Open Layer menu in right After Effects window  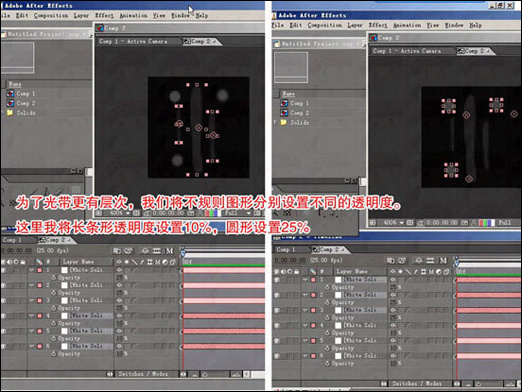click(355, 25)
